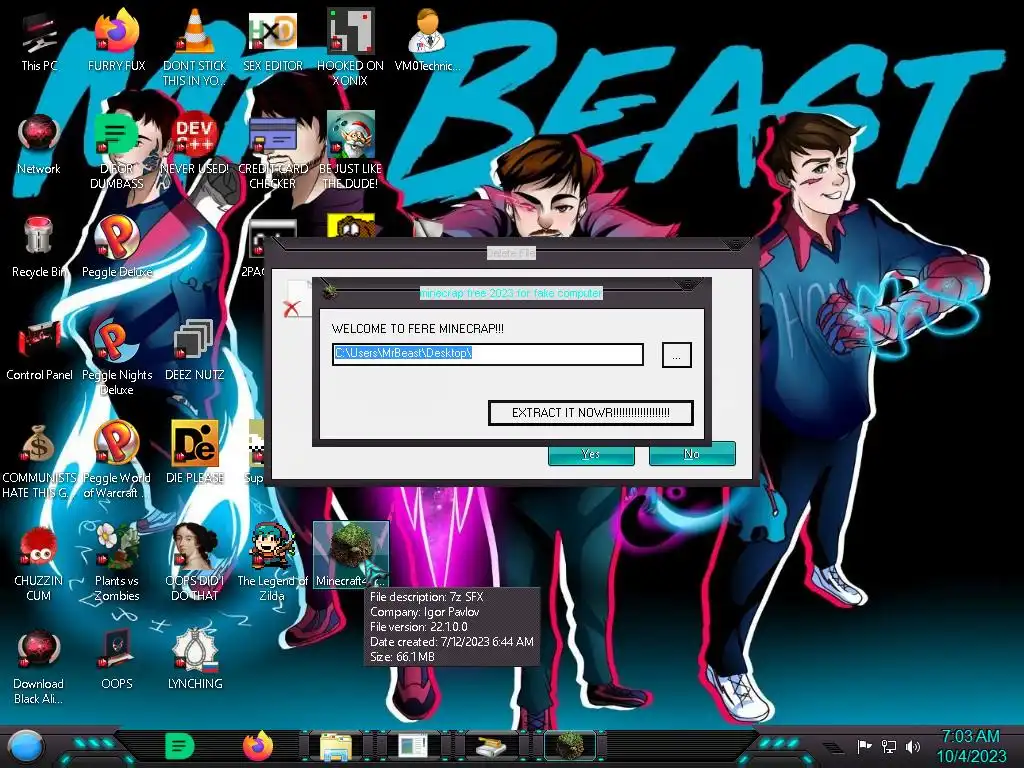Click Yes in the Delete File dialog
The image size is (1024, 768).
pos(591,454)
